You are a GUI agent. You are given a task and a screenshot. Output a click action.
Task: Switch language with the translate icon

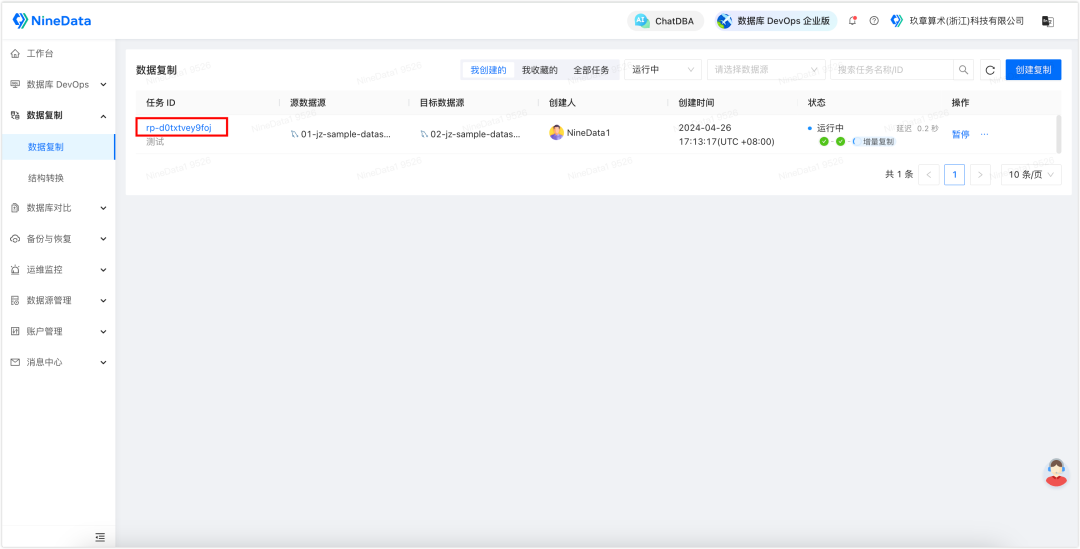(x=1048, y=21)
